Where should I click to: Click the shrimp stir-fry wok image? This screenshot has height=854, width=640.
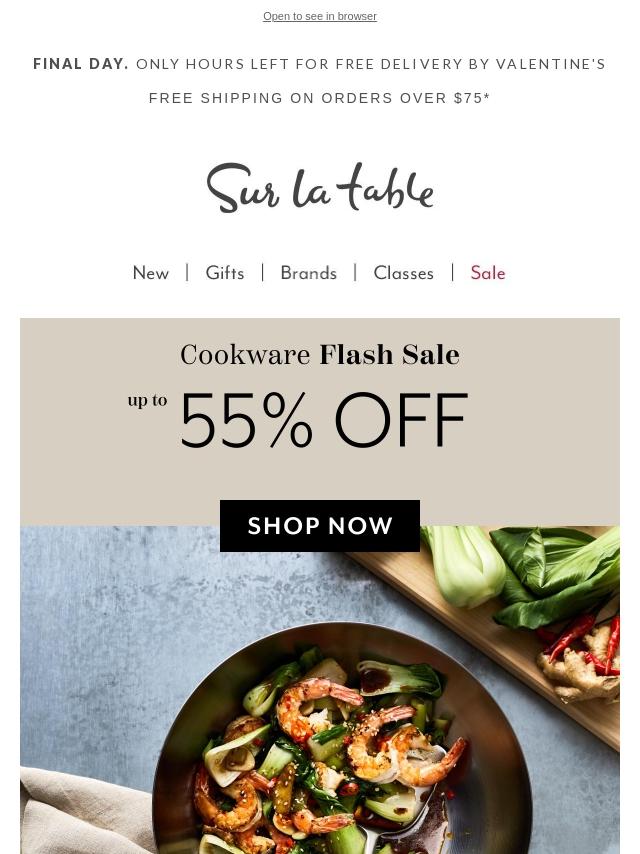(334, 741)
